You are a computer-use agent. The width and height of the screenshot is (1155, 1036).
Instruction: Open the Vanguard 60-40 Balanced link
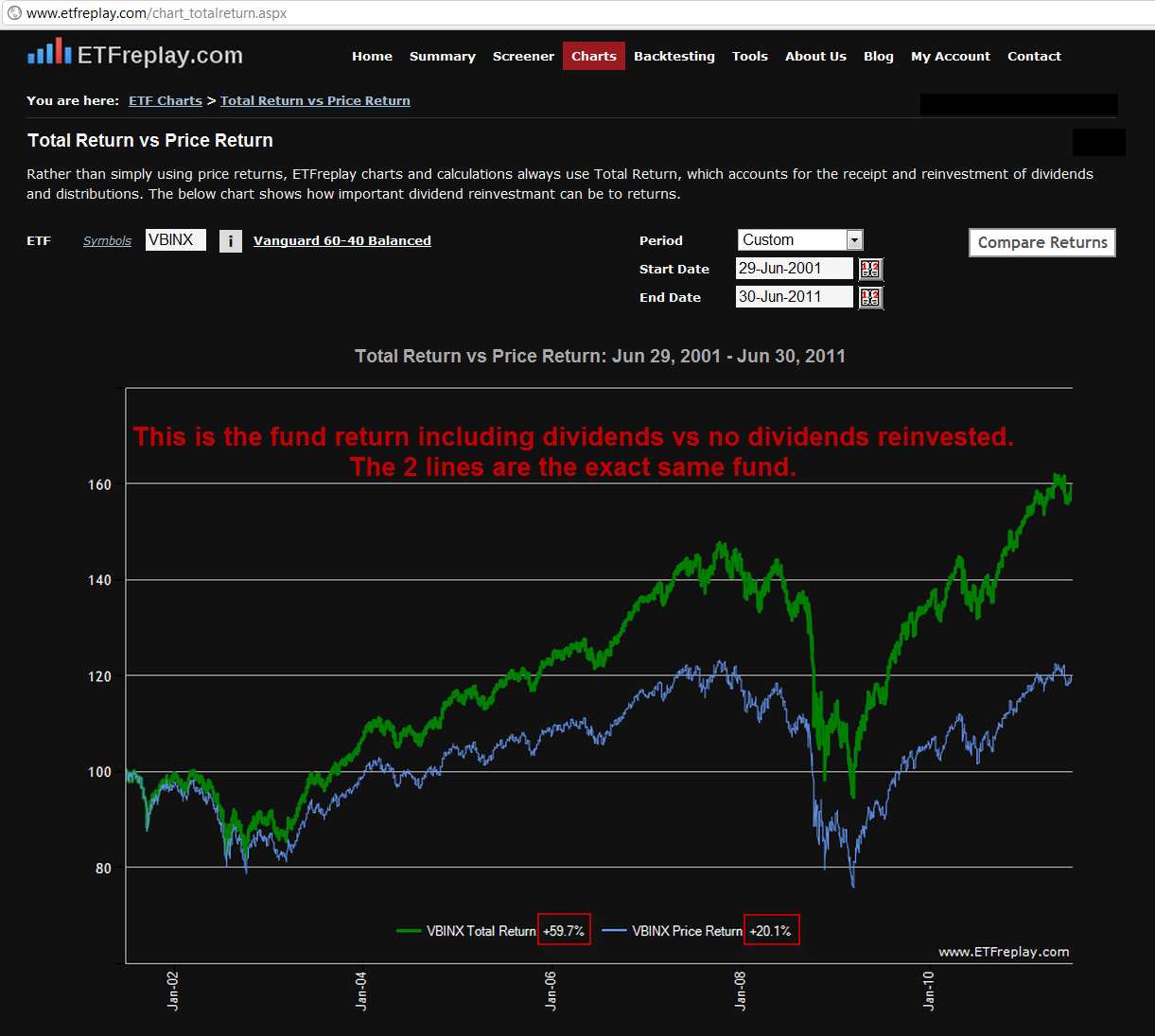pos(342,240)
